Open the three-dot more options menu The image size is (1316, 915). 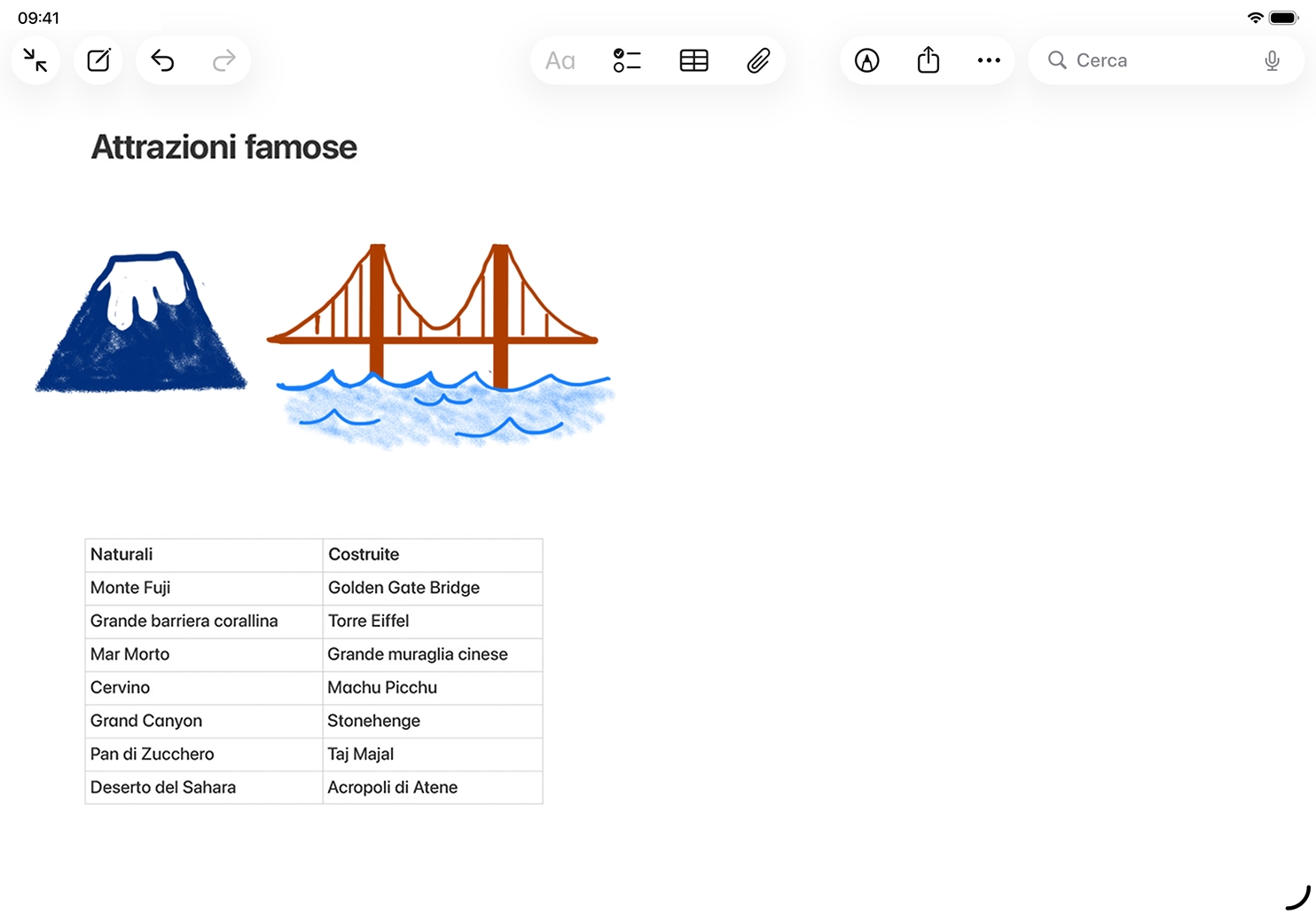pos(989,60)
